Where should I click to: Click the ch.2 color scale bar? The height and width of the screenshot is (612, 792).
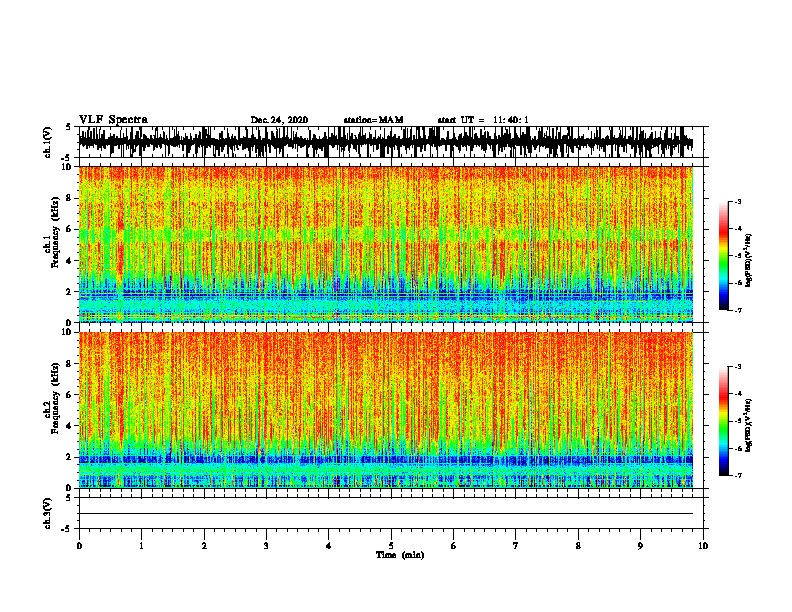point(724,421)
